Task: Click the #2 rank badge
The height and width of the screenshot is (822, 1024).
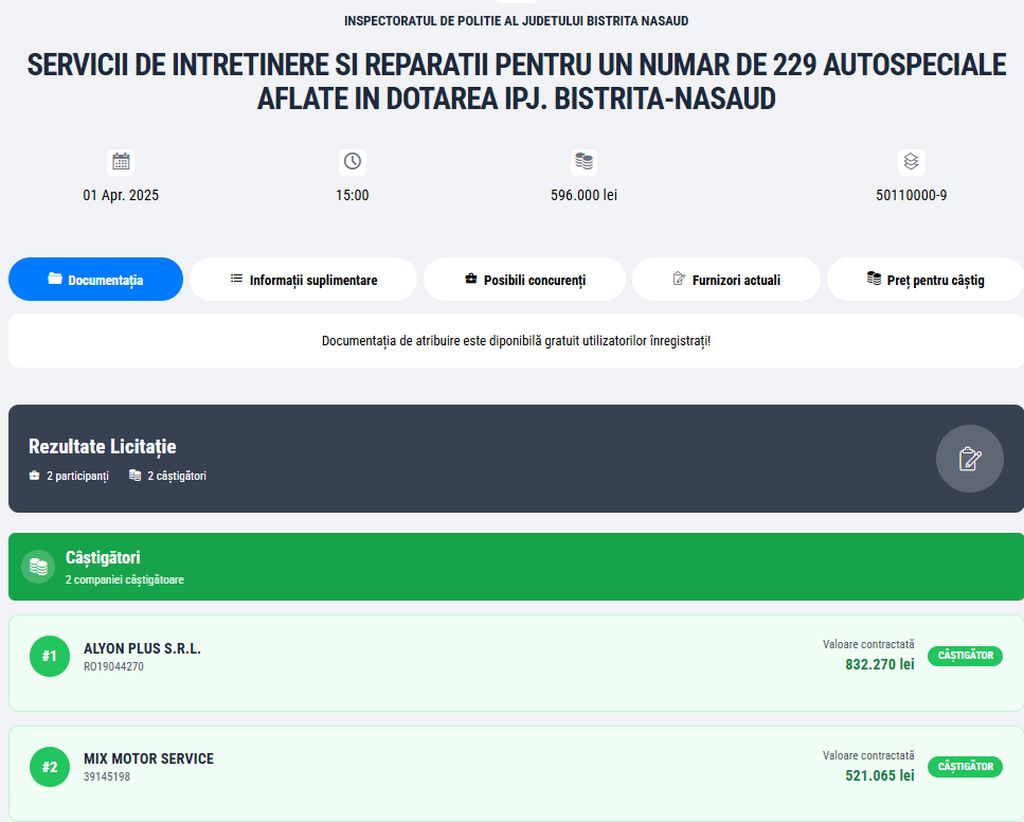Action: (x=50, y=767)
